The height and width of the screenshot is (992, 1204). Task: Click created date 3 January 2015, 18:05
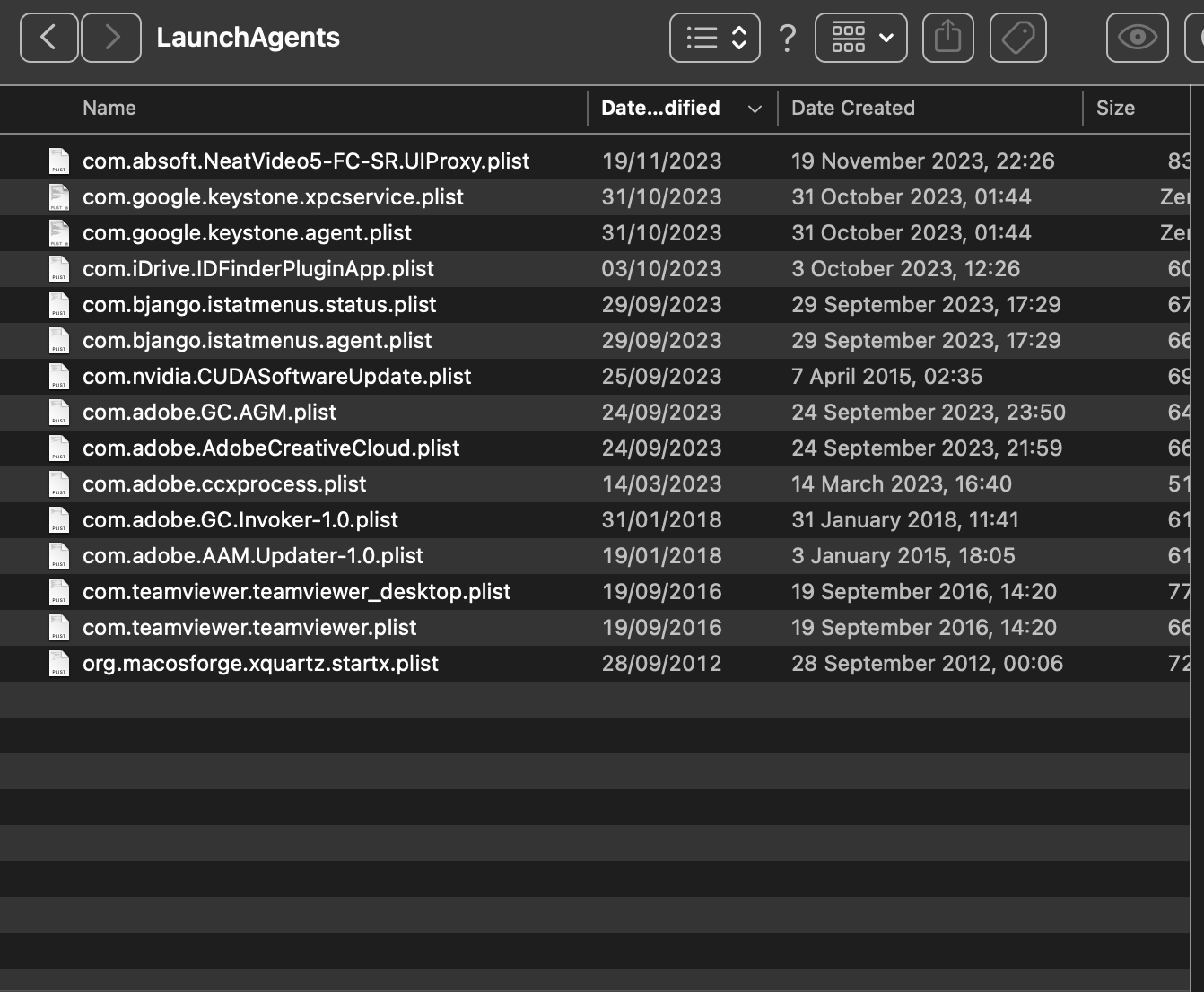pyautogui.click(x=903, y=556)
